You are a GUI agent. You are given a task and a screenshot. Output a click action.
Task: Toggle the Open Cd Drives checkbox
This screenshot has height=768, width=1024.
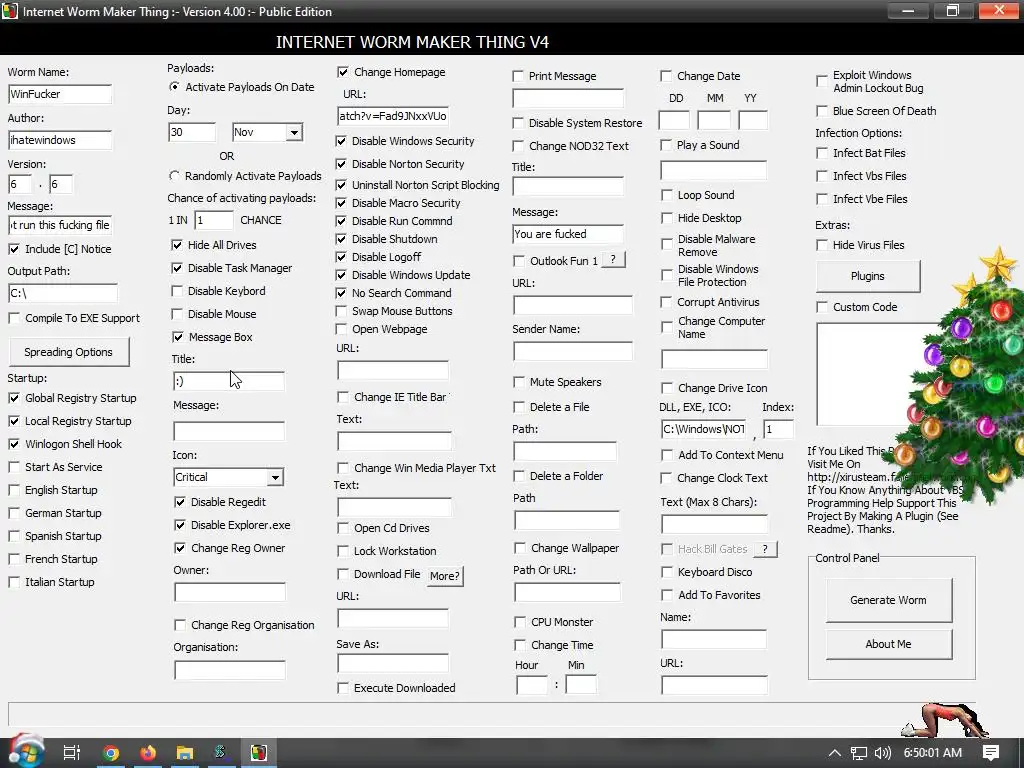coord(343,528)
